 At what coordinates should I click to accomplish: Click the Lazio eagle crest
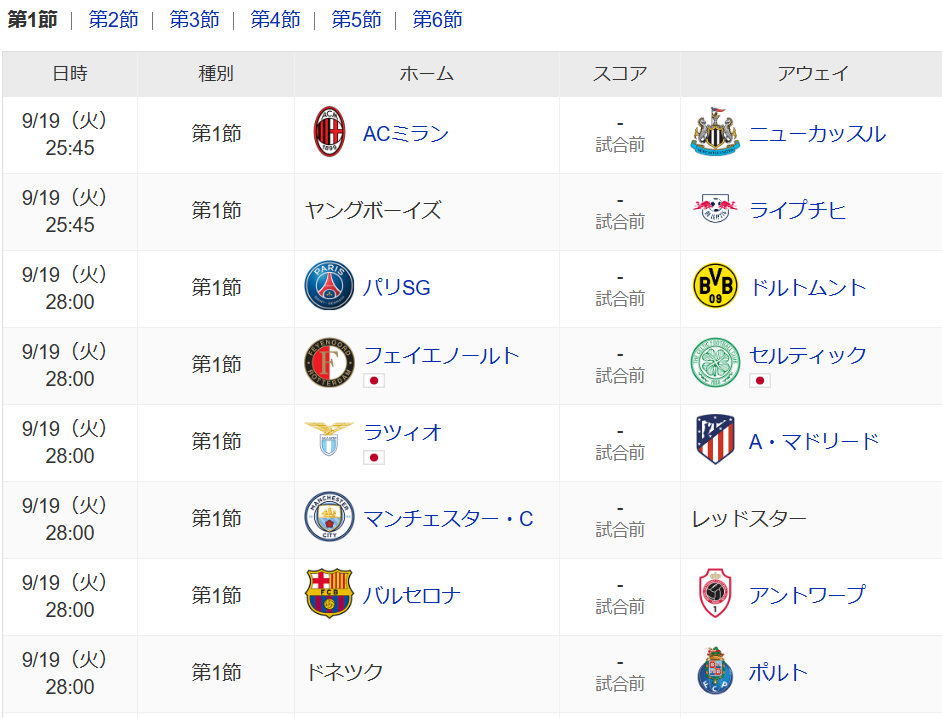(x=330, y=439)
